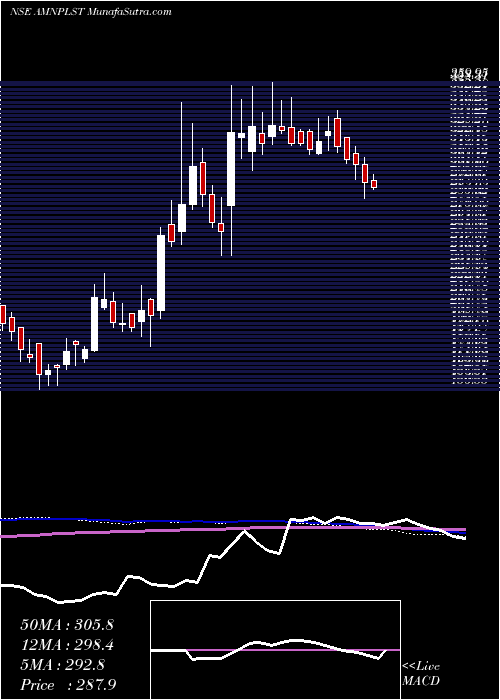Click the 12MA : 298.4 value
The height and width of the screenshot is (700, 500).
point(67,645)
